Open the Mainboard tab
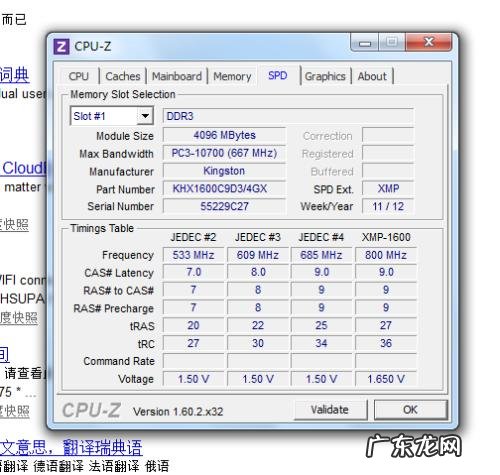Viewport: 500px width, 475px height. pyautogui.click(x=177, y=76)
